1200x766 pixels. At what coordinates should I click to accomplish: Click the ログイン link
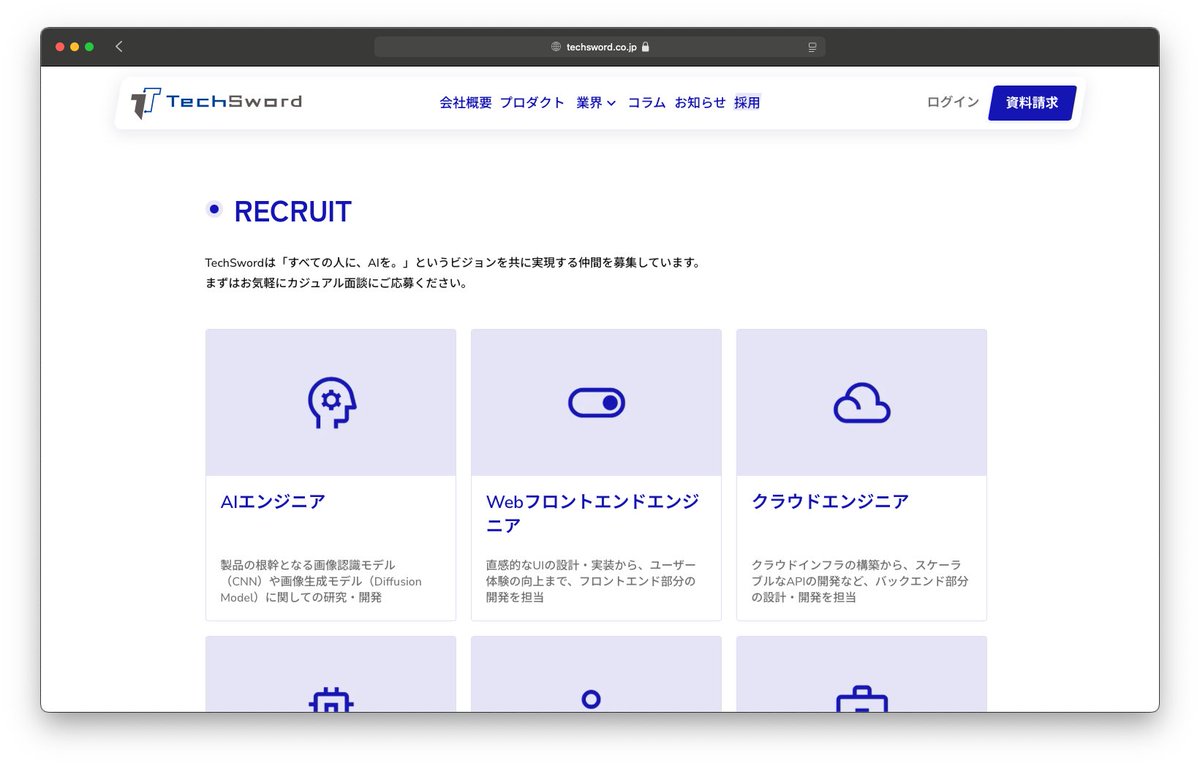[x=953, y=102]
